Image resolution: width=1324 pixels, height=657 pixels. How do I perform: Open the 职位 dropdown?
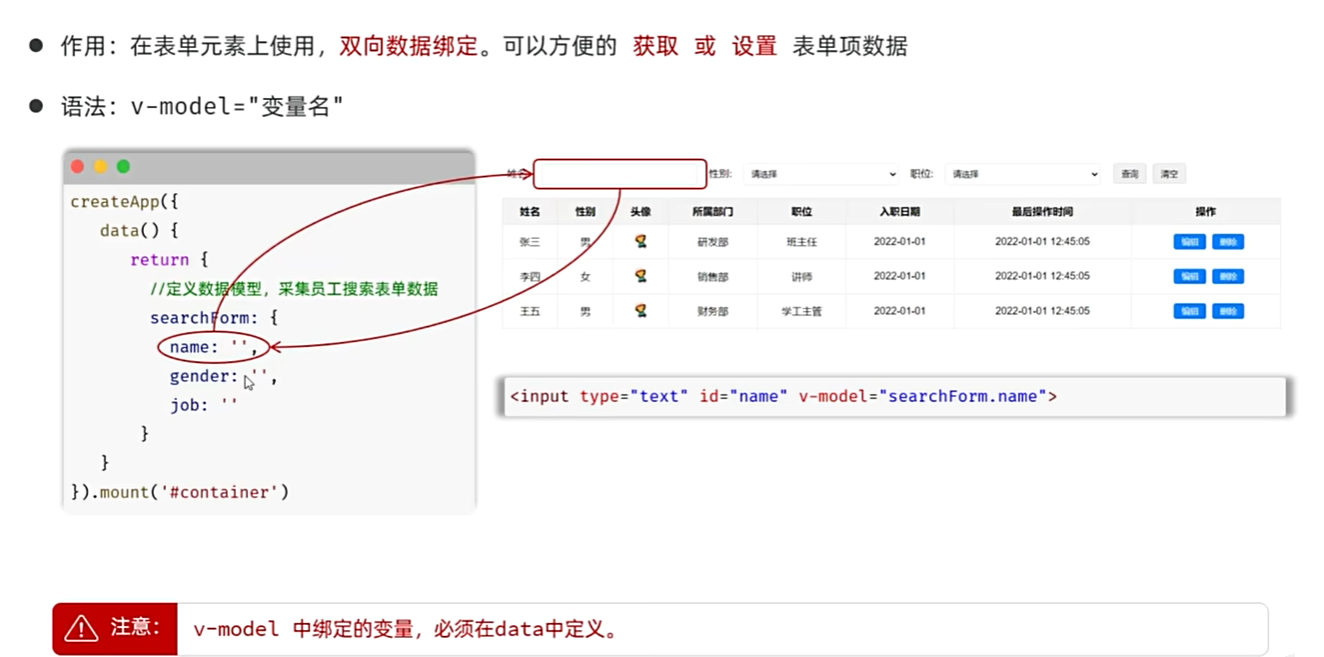(x=1023, y=174)
